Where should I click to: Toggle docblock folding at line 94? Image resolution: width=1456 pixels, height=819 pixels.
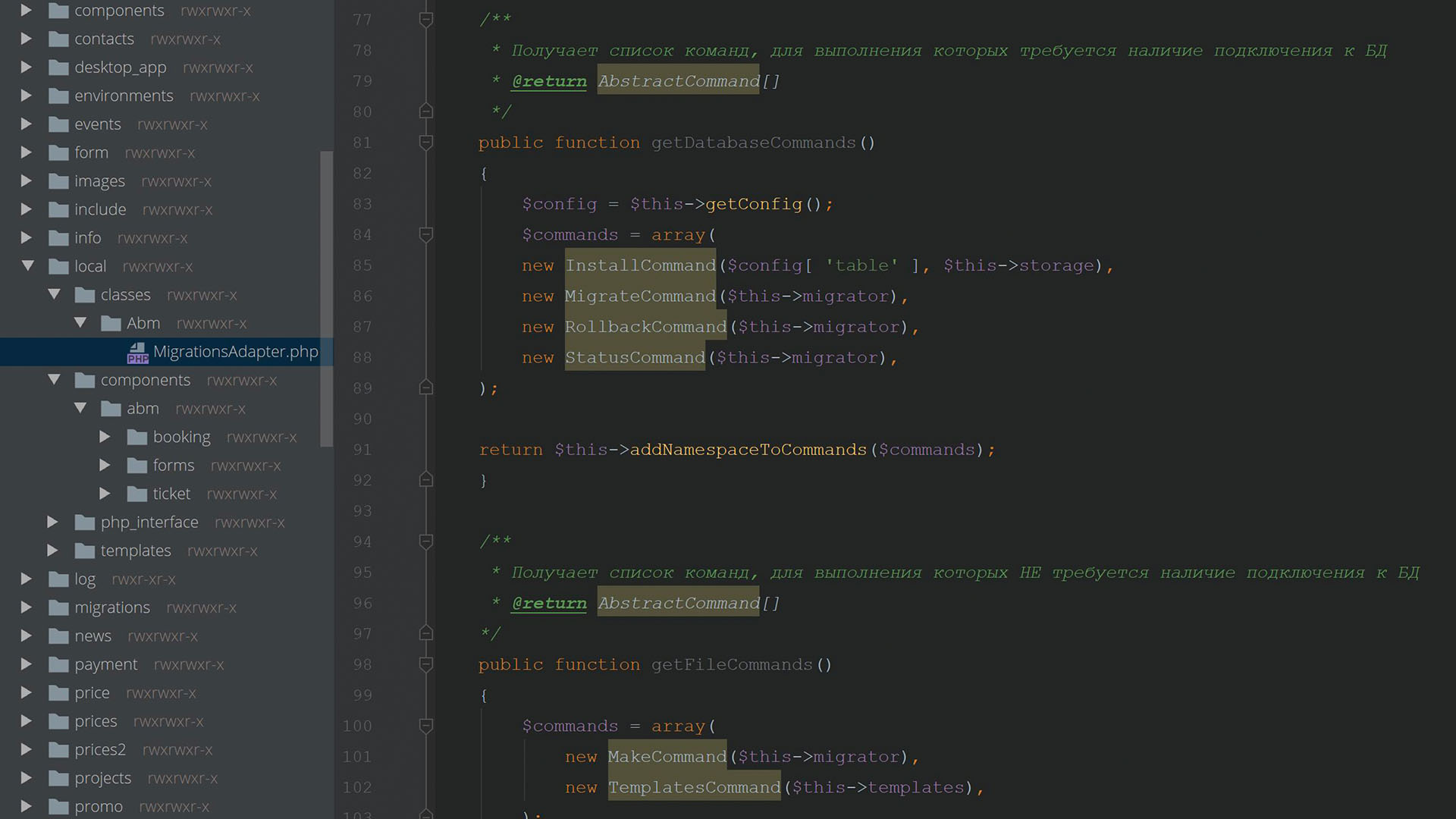(x=426, y=541)
